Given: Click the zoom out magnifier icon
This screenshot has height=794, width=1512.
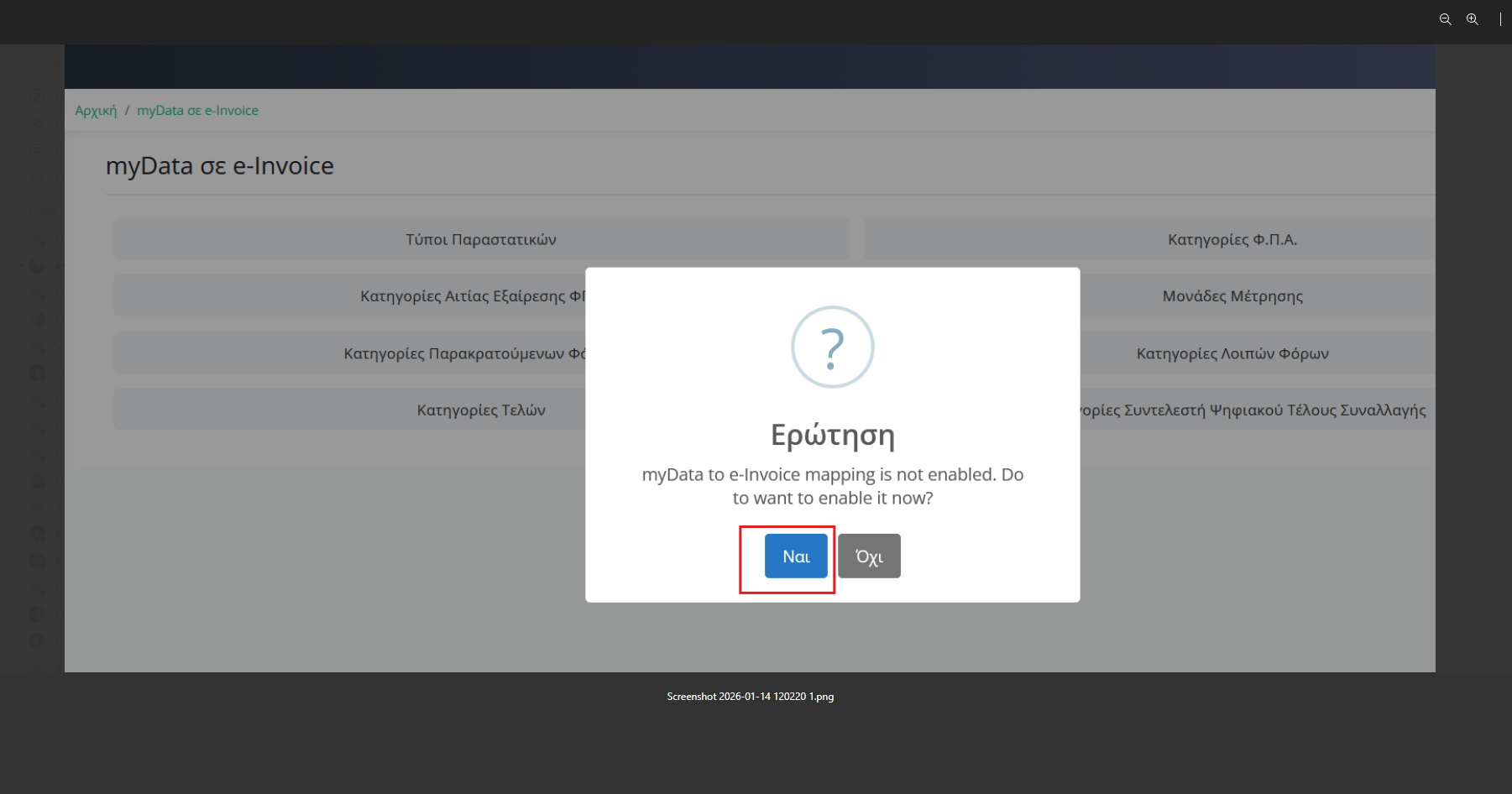Looking at the screenshot, I should 1445,19.
